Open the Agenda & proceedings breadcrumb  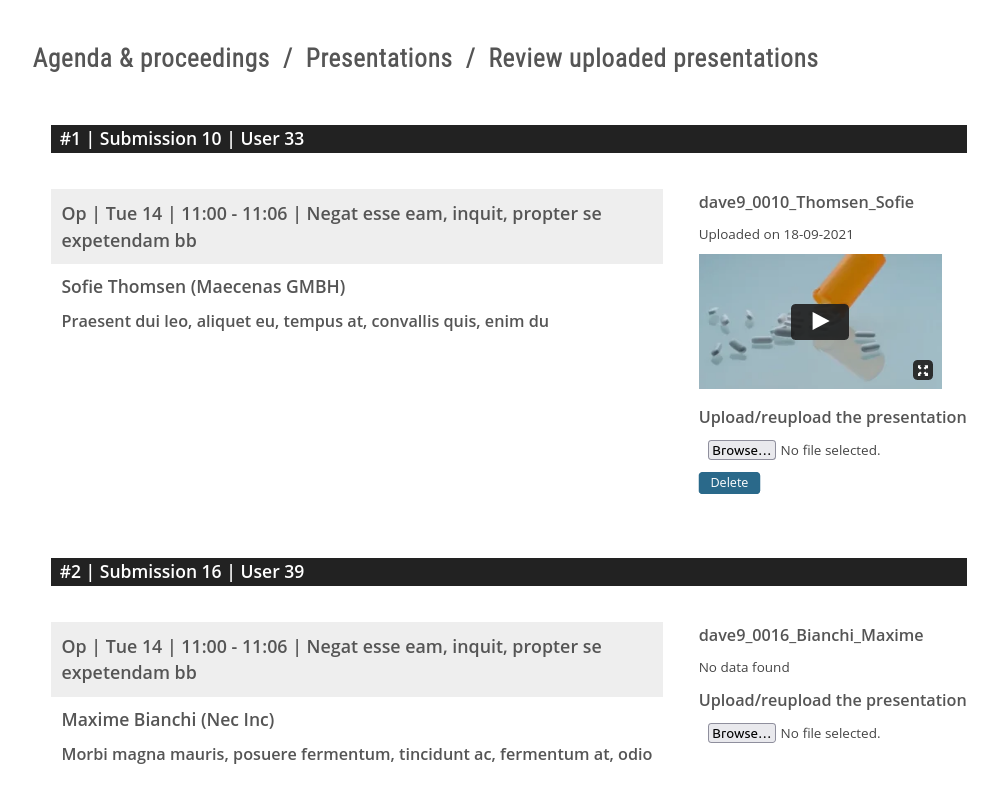151,59
